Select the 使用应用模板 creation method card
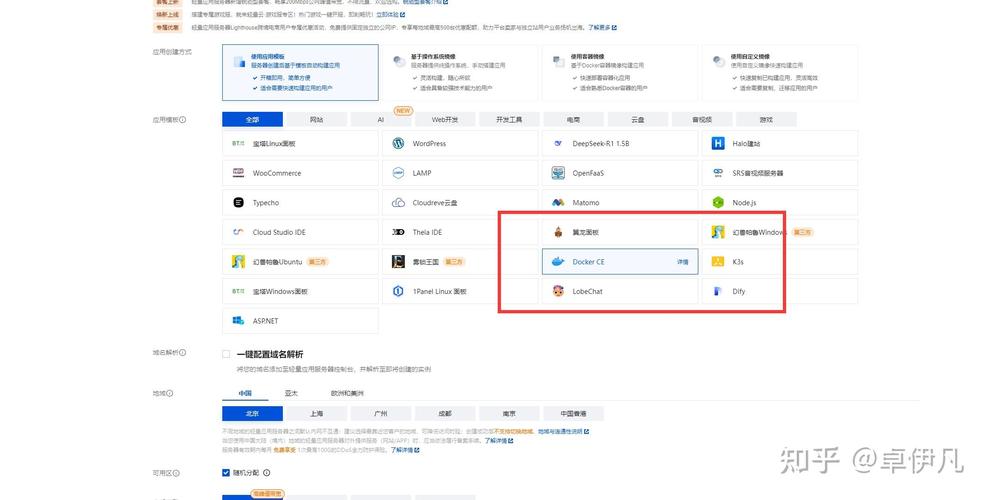 tap(300, 73)
